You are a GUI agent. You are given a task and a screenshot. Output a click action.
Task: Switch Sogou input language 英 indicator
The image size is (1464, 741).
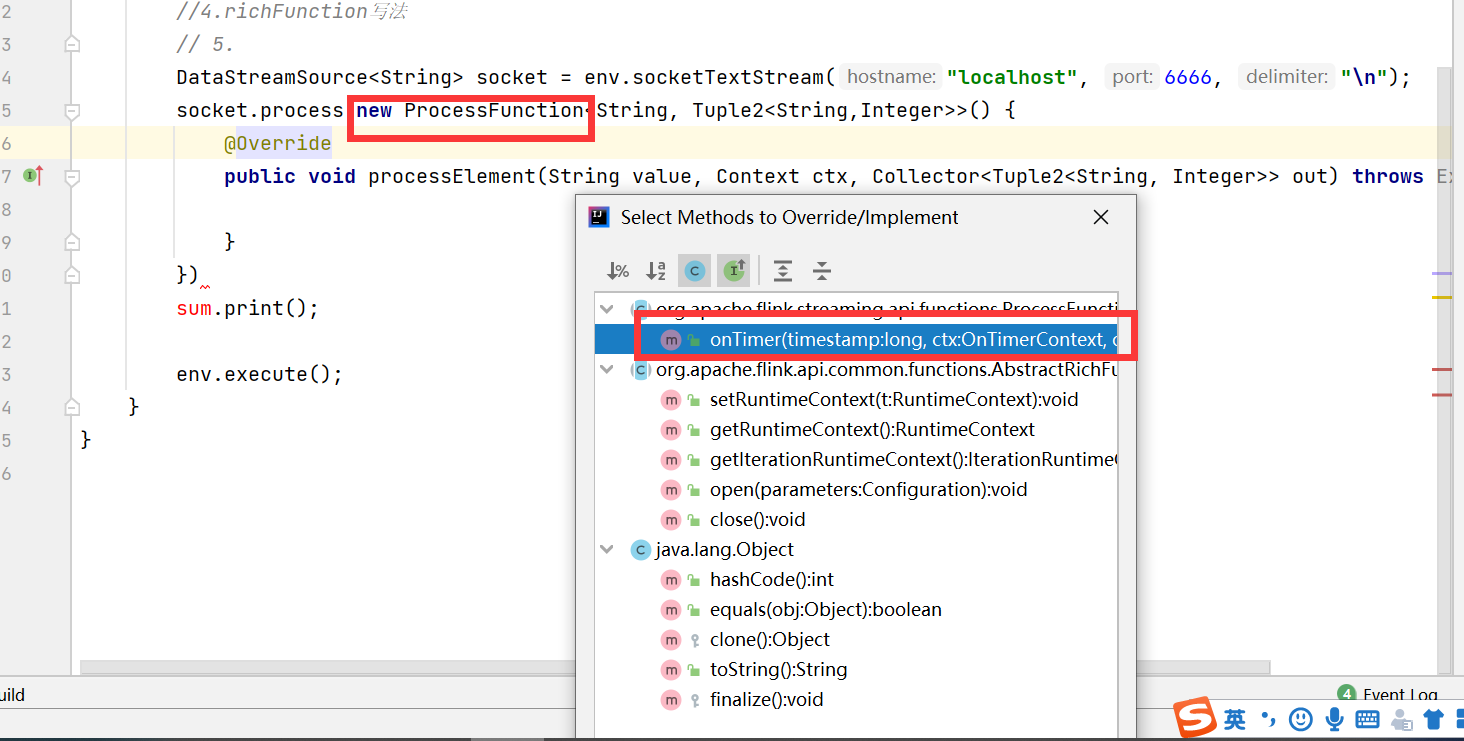coord(1235,719)
